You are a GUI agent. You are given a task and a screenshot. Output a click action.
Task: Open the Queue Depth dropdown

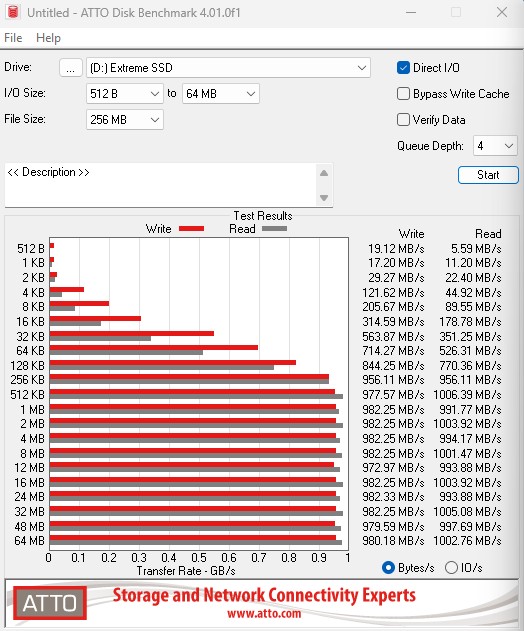(495, 146)
